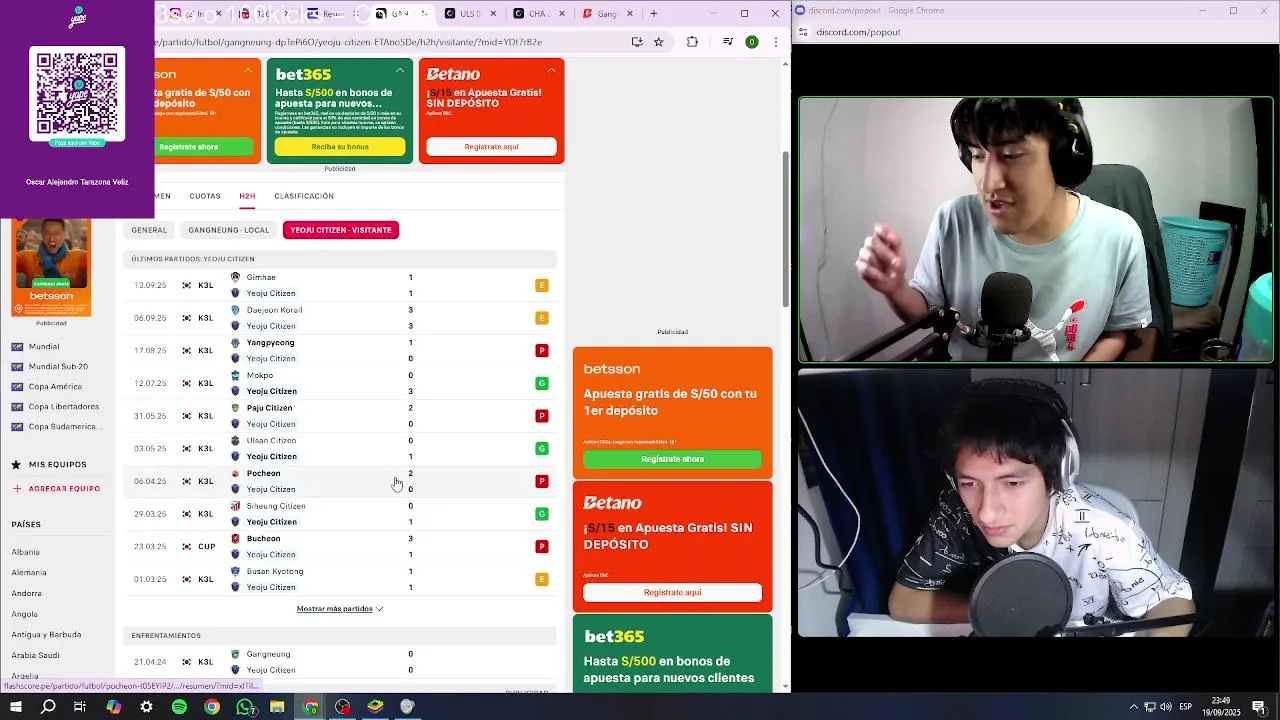Viewport: 1280px width, 720px height.
Task: Click the Betsson sidebar ad thumbnail
Action: pos(51,268)
